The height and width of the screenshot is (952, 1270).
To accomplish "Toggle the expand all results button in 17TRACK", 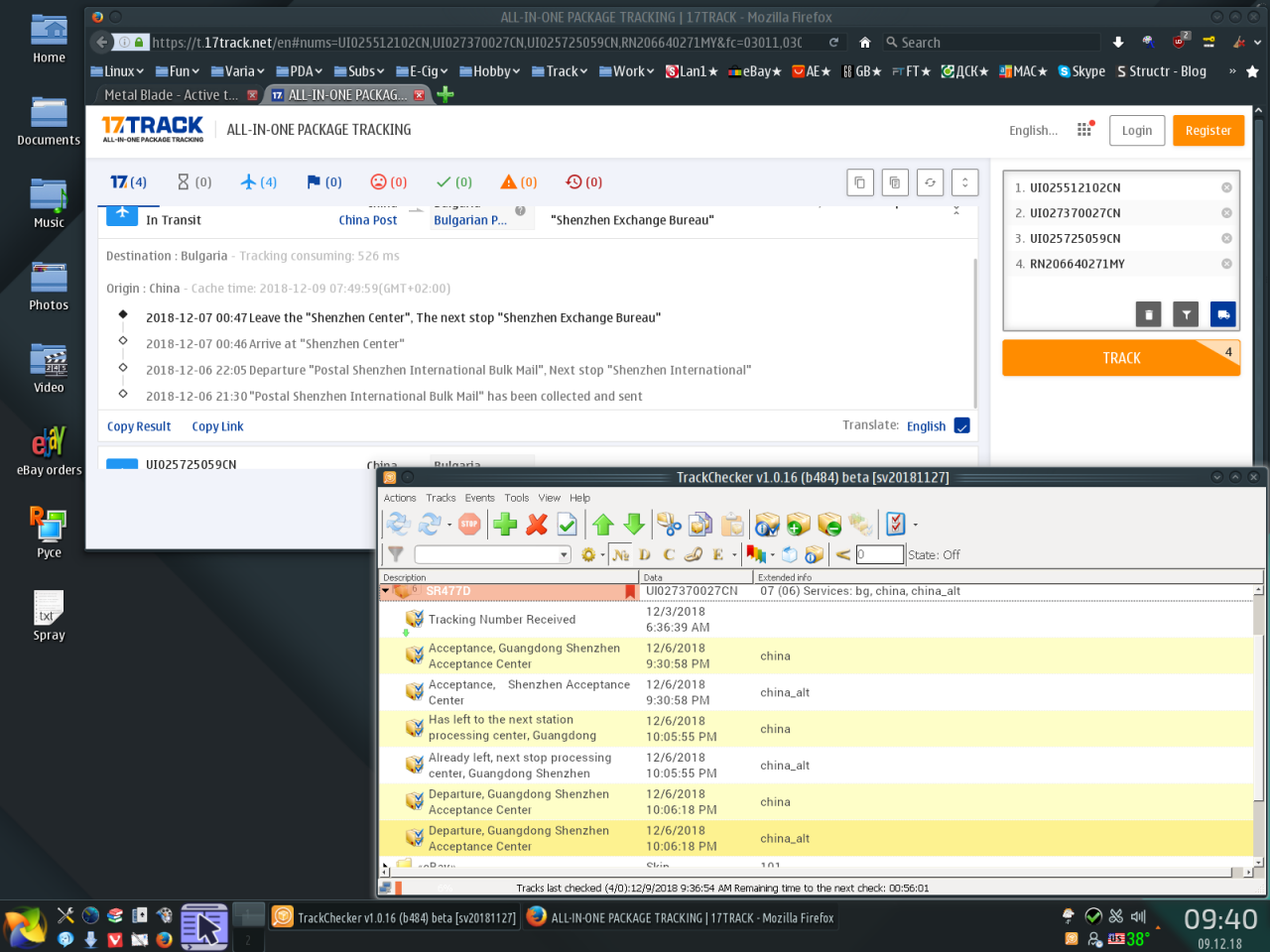I will point(964,182).
